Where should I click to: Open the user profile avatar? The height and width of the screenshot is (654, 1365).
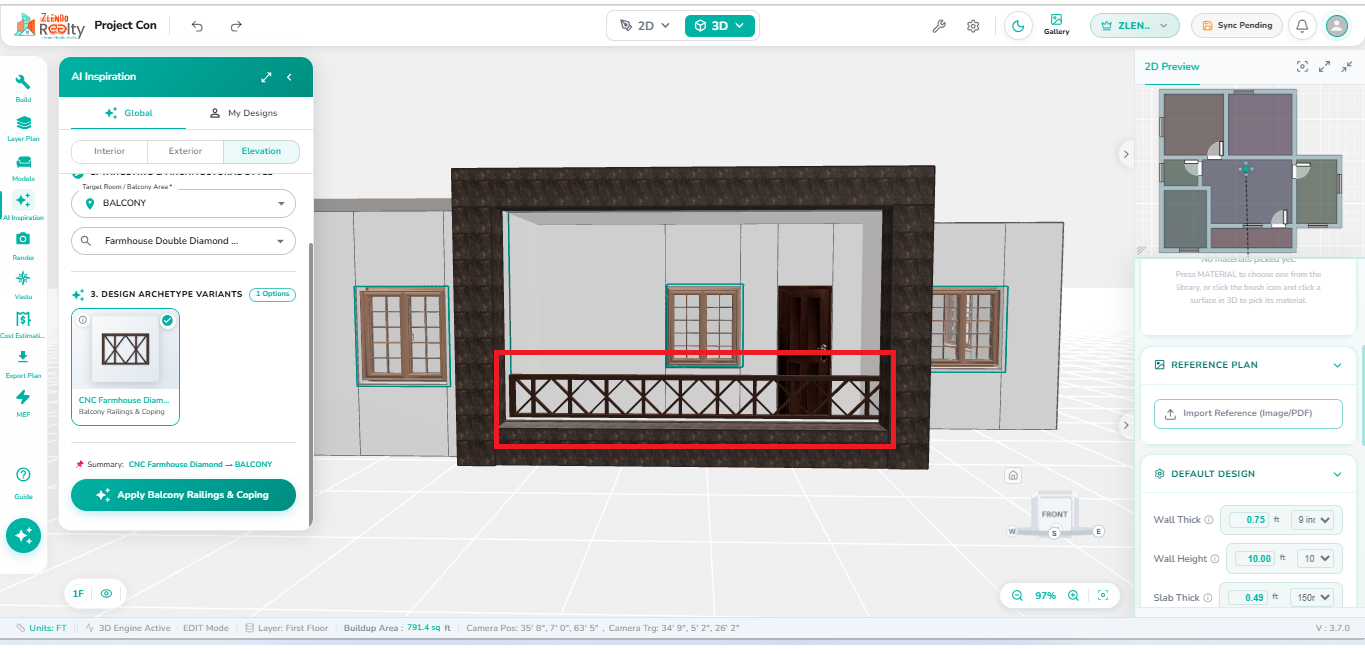click(x=1337, y=26)
